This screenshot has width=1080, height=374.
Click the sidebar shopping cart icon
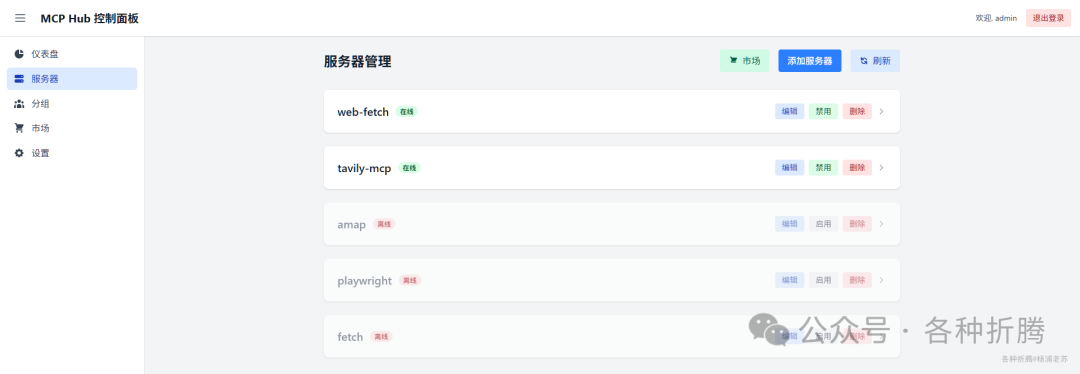19,128
